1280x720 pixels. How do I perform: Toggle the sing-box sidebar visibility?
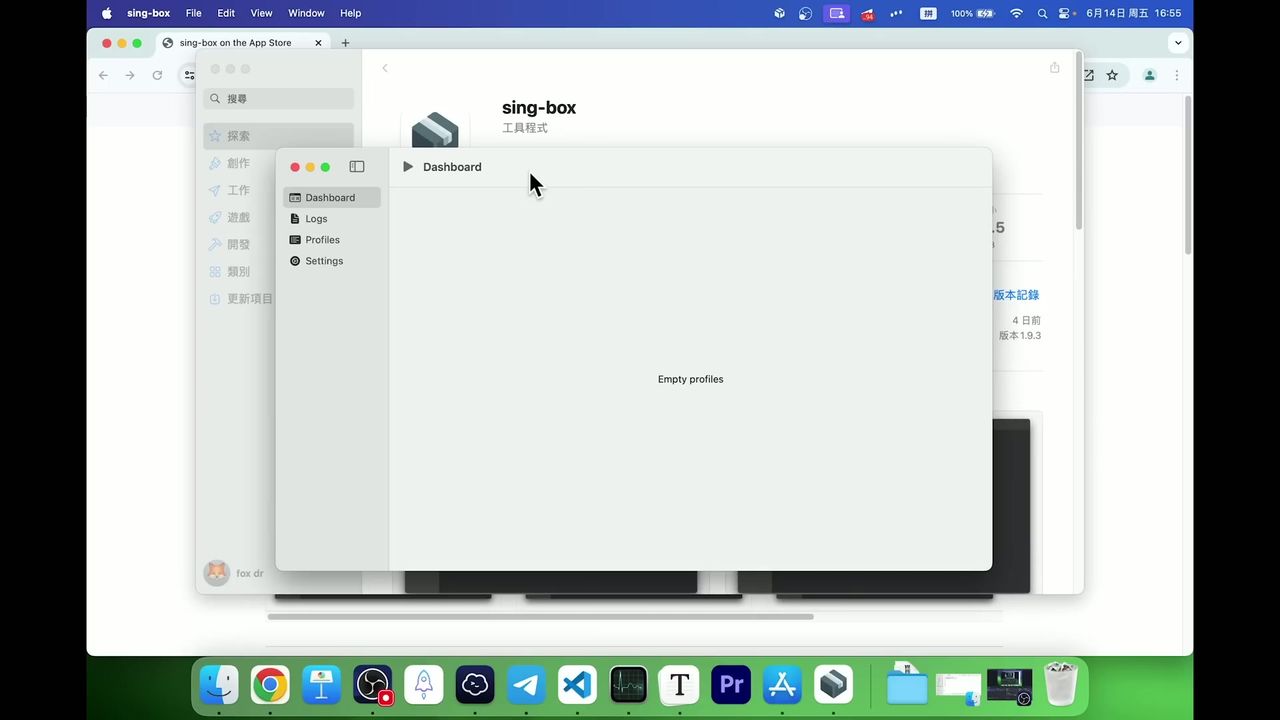[x=357, y=166]
